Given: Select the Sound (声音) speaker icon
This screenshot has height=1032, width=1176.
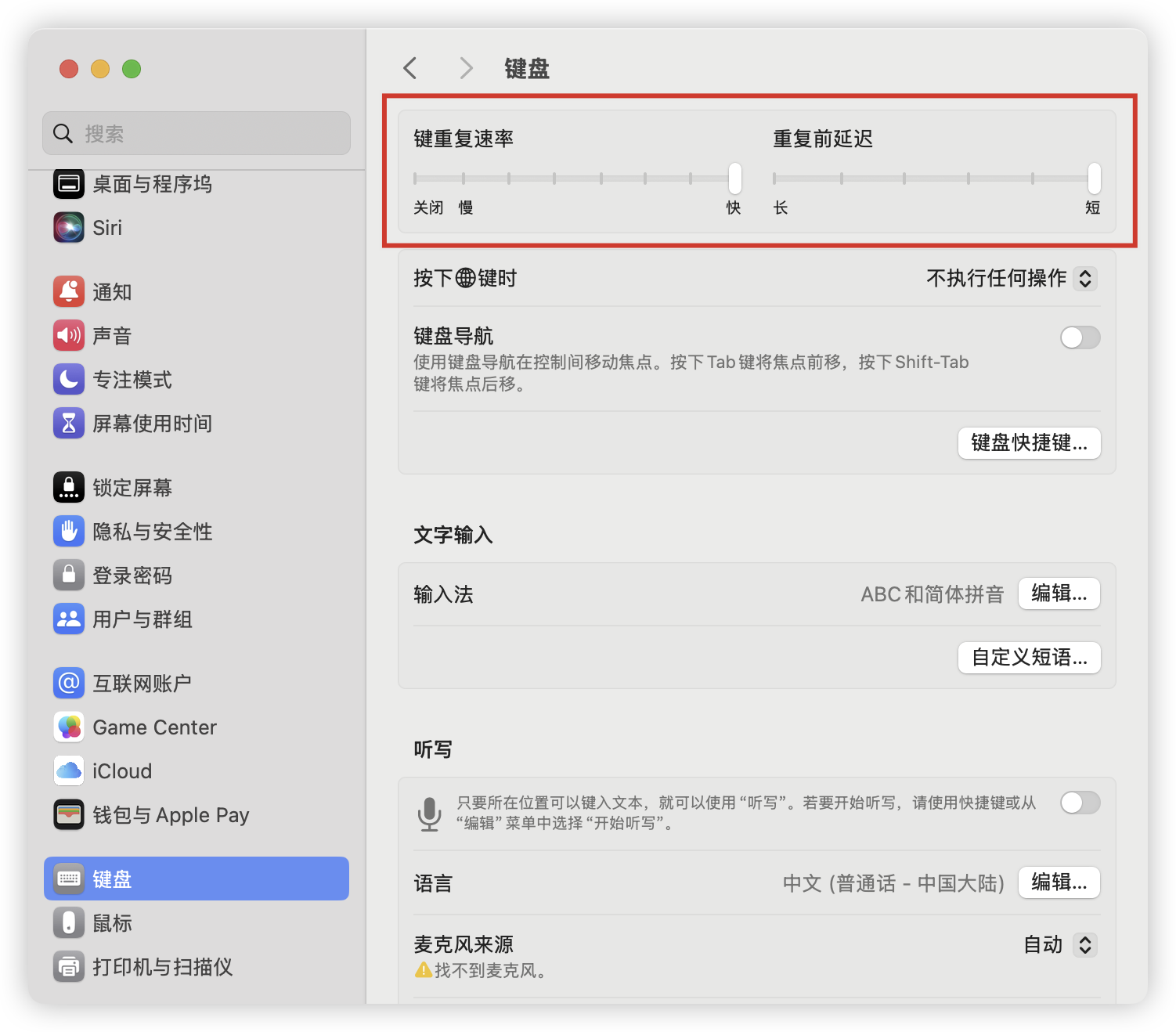Looking at the screenshot, I should click(x=69, y=336).
